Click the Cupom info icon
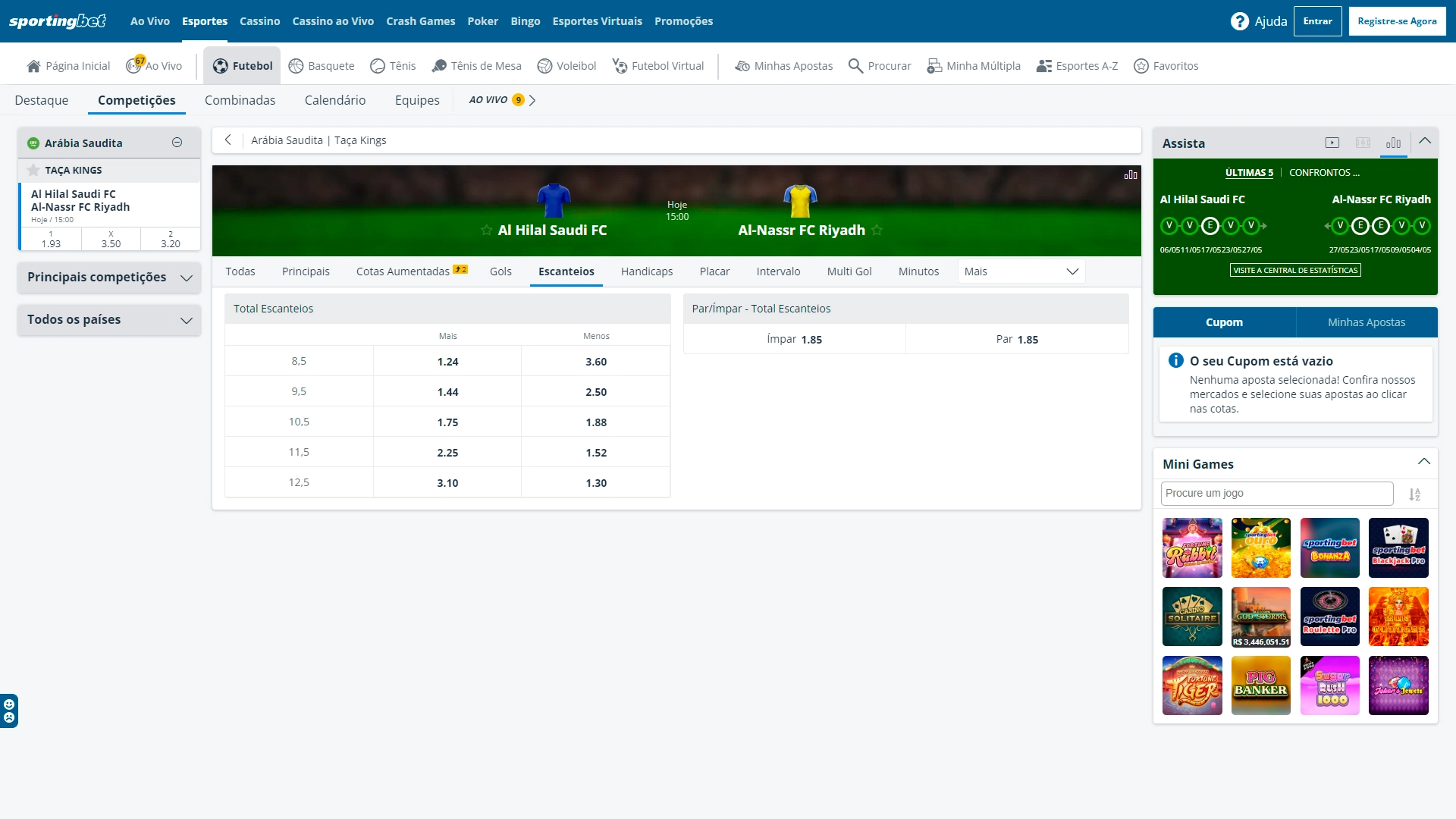 [x=1176, y=360]
